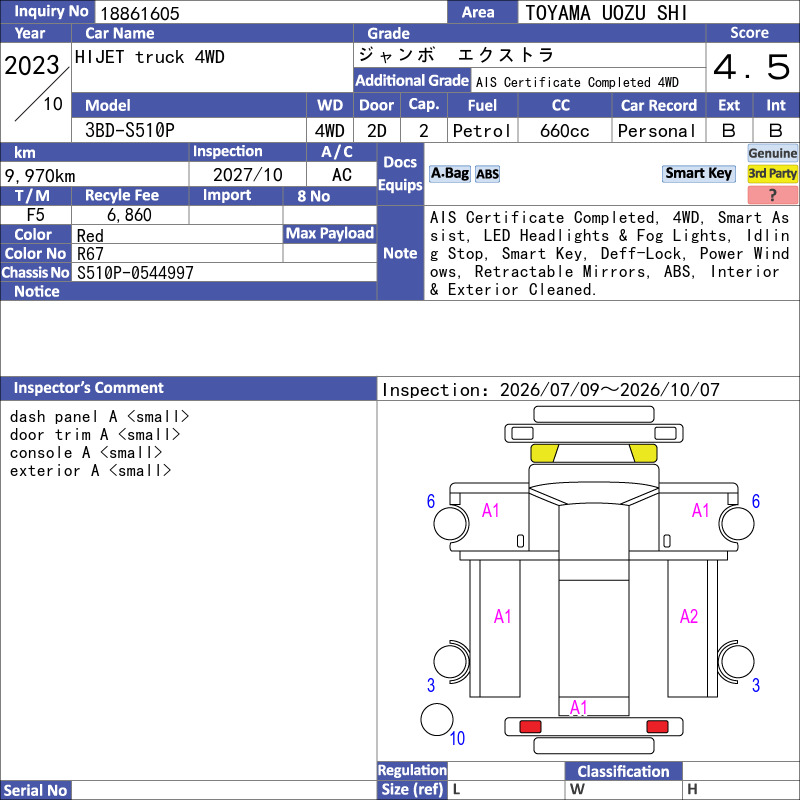Click the color value Red
This screenshot has height=800, width=800.
click(90, 235)
